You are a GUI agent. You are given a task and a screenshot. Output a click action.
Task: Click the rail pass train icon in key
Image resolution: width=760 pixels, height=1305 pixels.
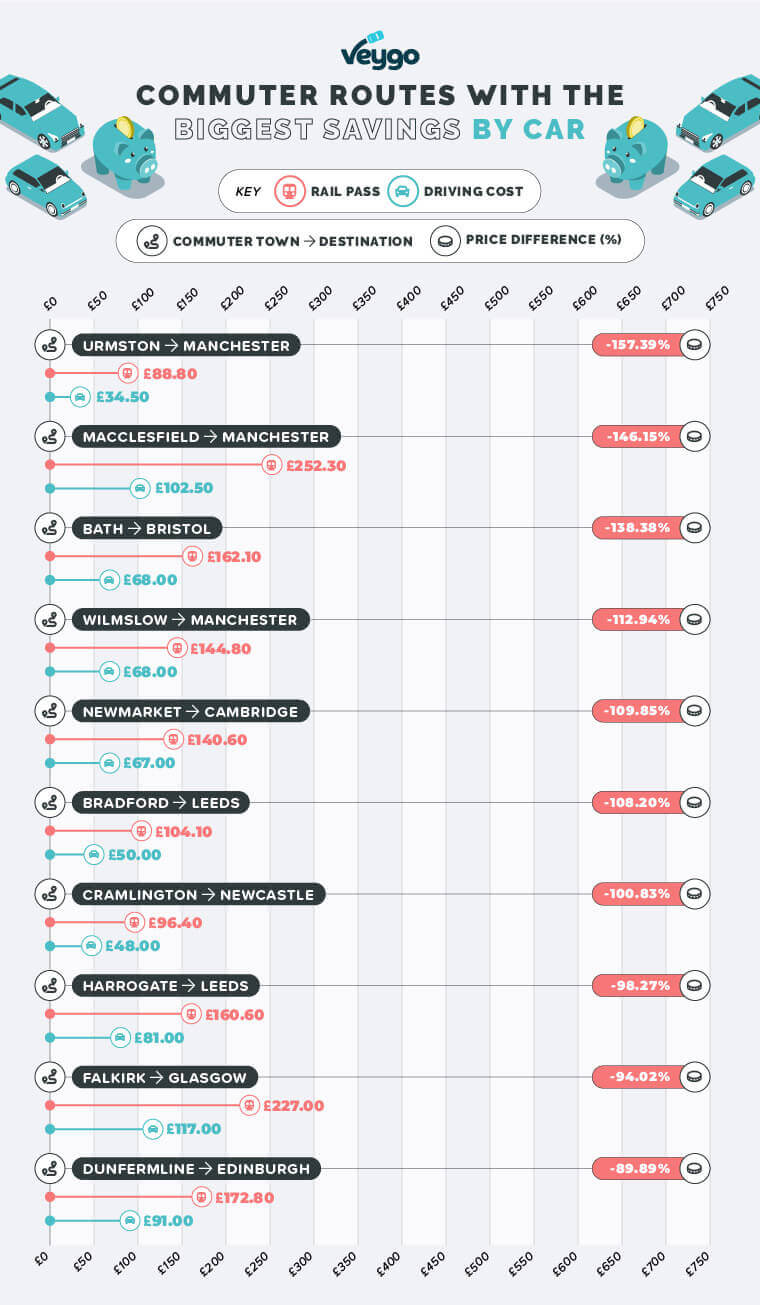tap(290, 191)
